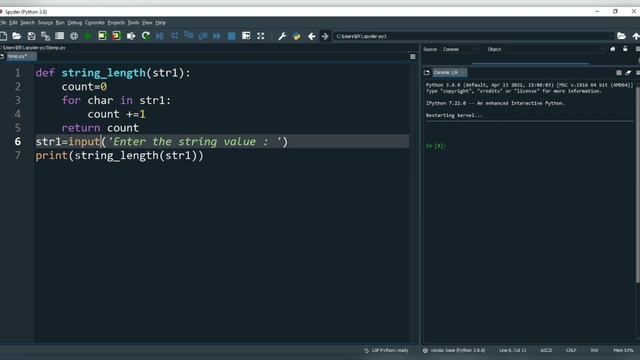This screenshot has height=360, width=640.
Task: Go forward to next cursor position
Action: 325,36
